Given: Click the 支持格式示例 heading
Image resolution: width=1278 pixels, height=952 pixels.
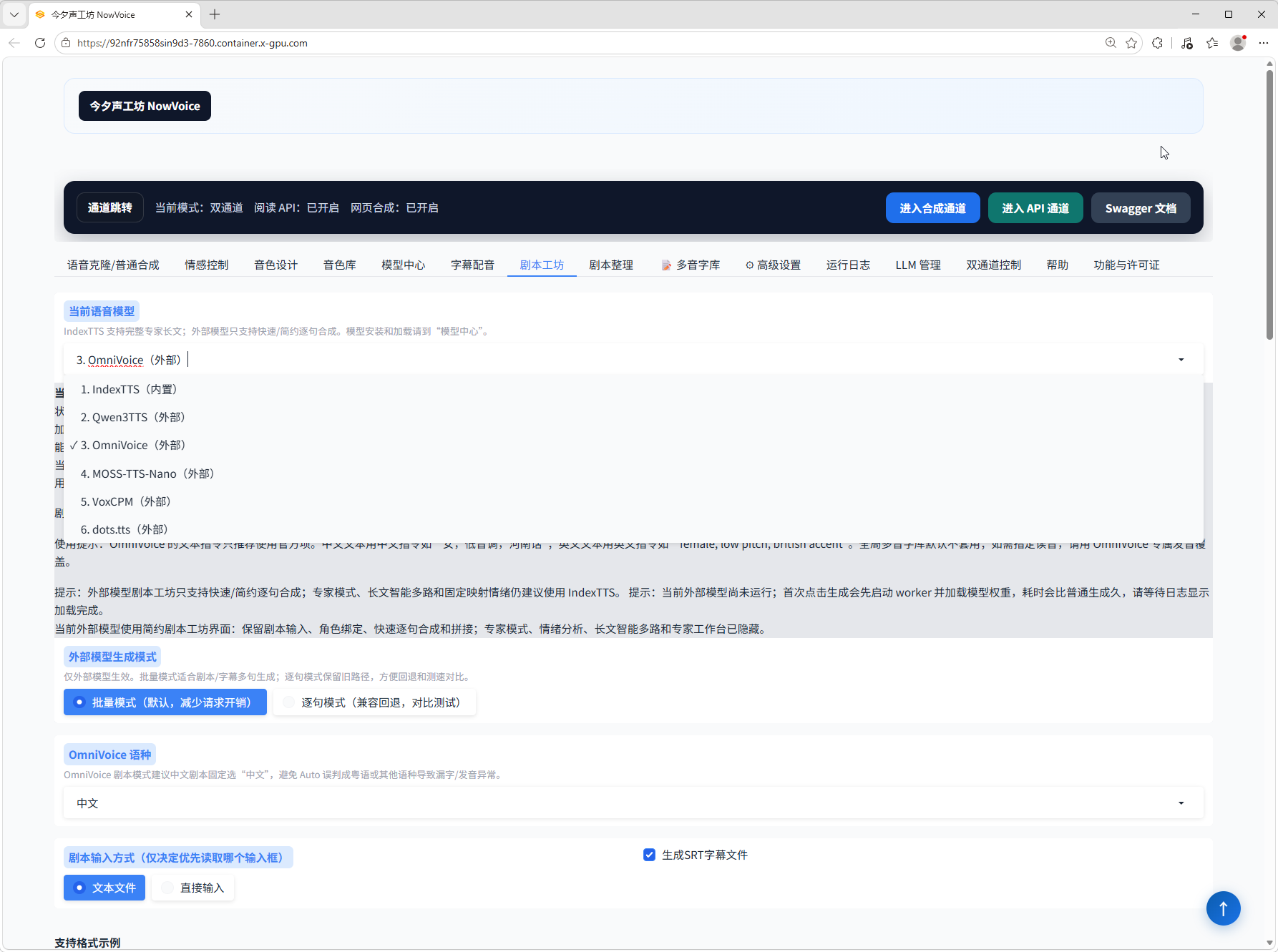Looking at the screenshot, I should [x=87, y=943].
